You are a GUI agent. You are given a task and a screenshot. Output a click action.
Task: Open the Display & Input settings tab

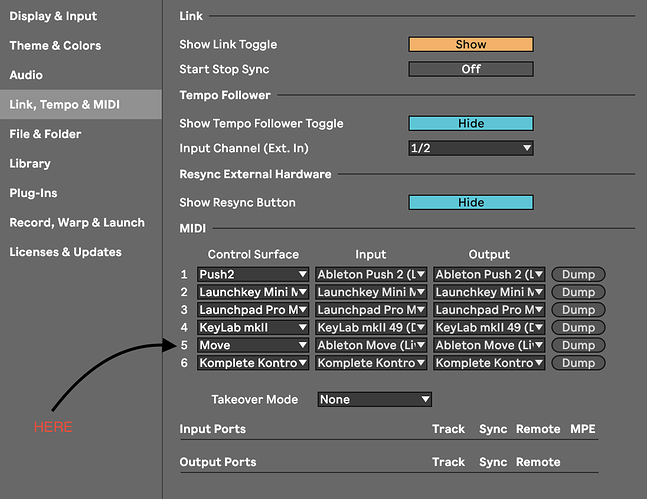tap(53, 16)
